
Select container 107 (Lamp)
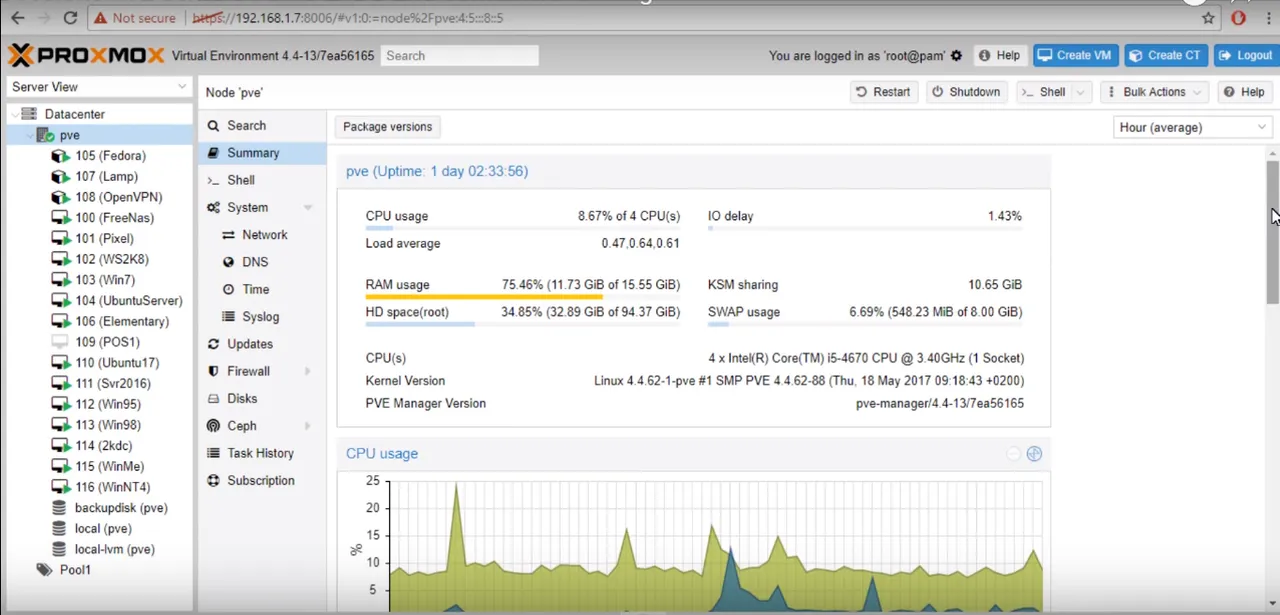pyautogui.click(x=106, y=177)
